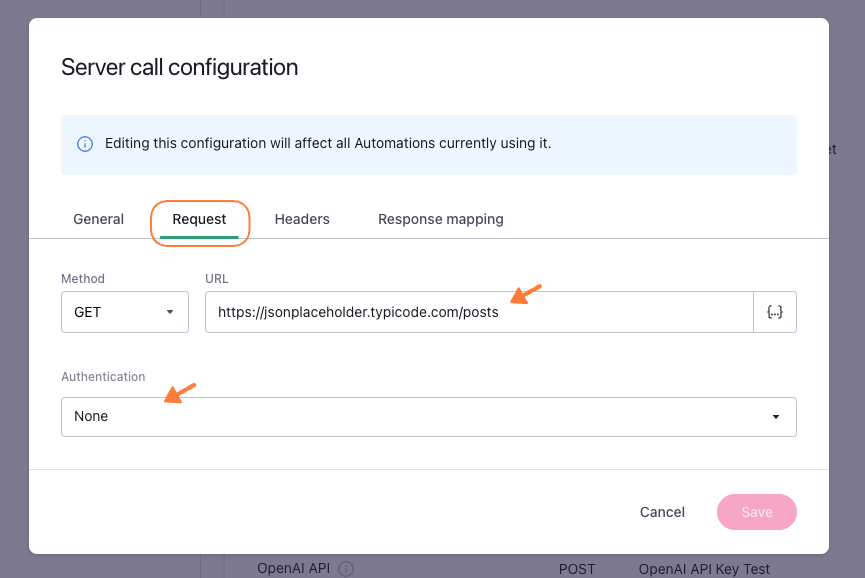
Task: Click the banner text about editing this configuration
Action: pos(328,144)
